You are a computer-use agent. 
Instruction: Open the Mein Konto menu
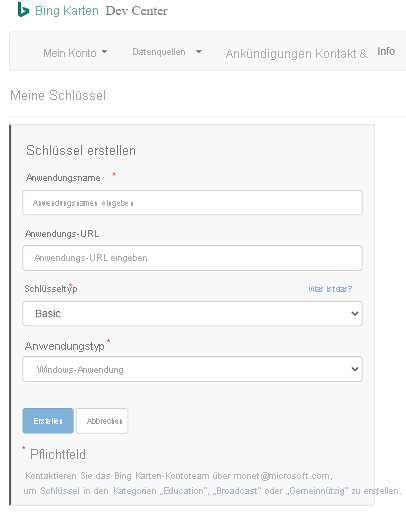click(75, 53)
